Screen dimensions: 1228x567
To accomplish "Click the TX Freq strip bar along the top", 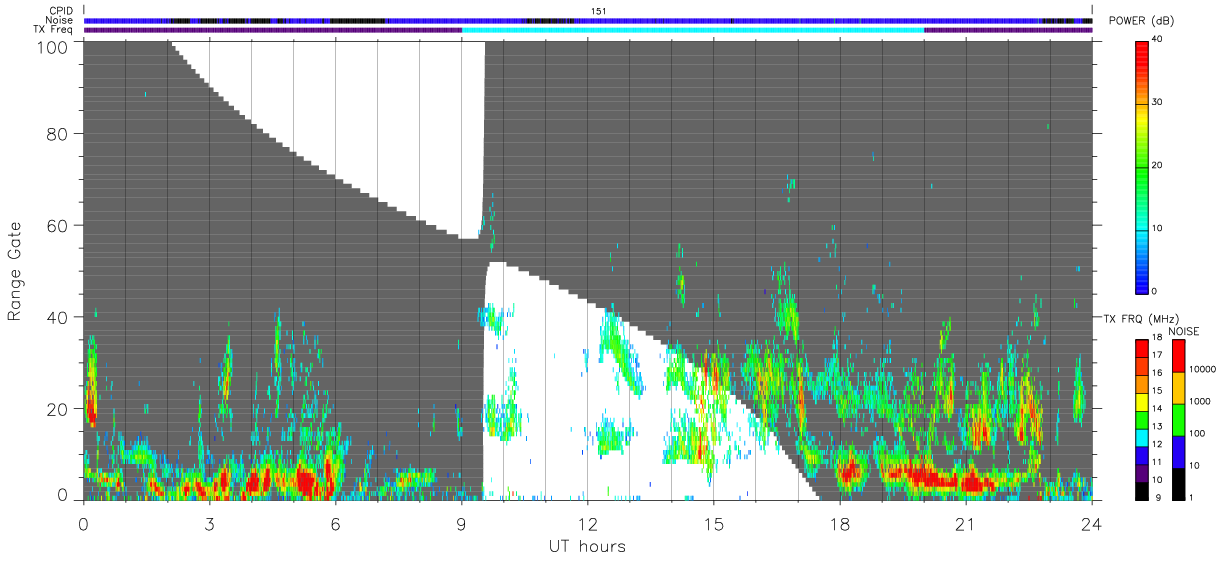I will 588,30.
